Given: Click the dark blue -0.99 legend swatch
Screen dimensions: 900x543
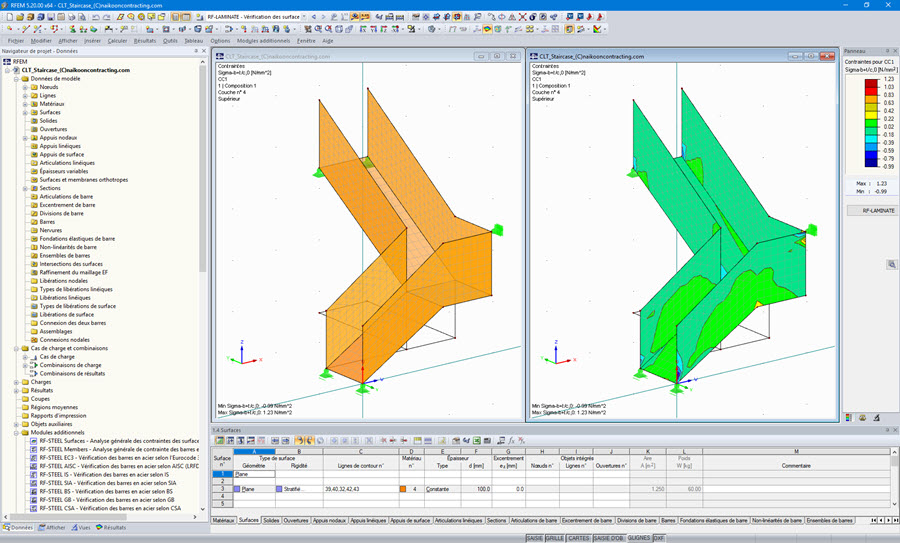Looking at the screenshot, I should click(x=871, y=163).
